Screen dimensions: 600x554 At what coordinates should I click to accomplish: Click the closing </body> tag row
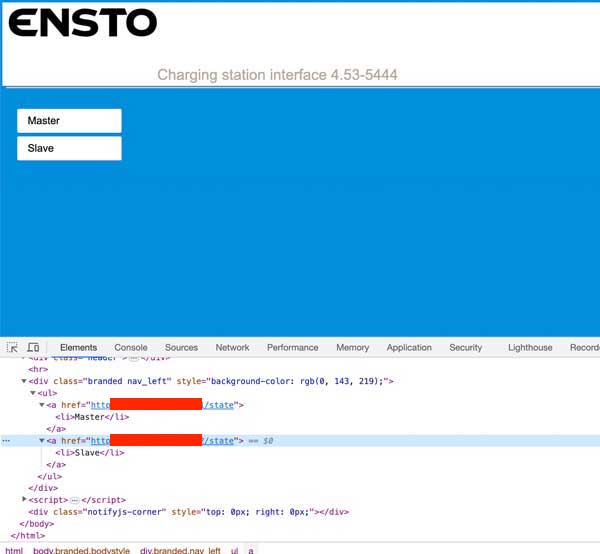[37, 524]
